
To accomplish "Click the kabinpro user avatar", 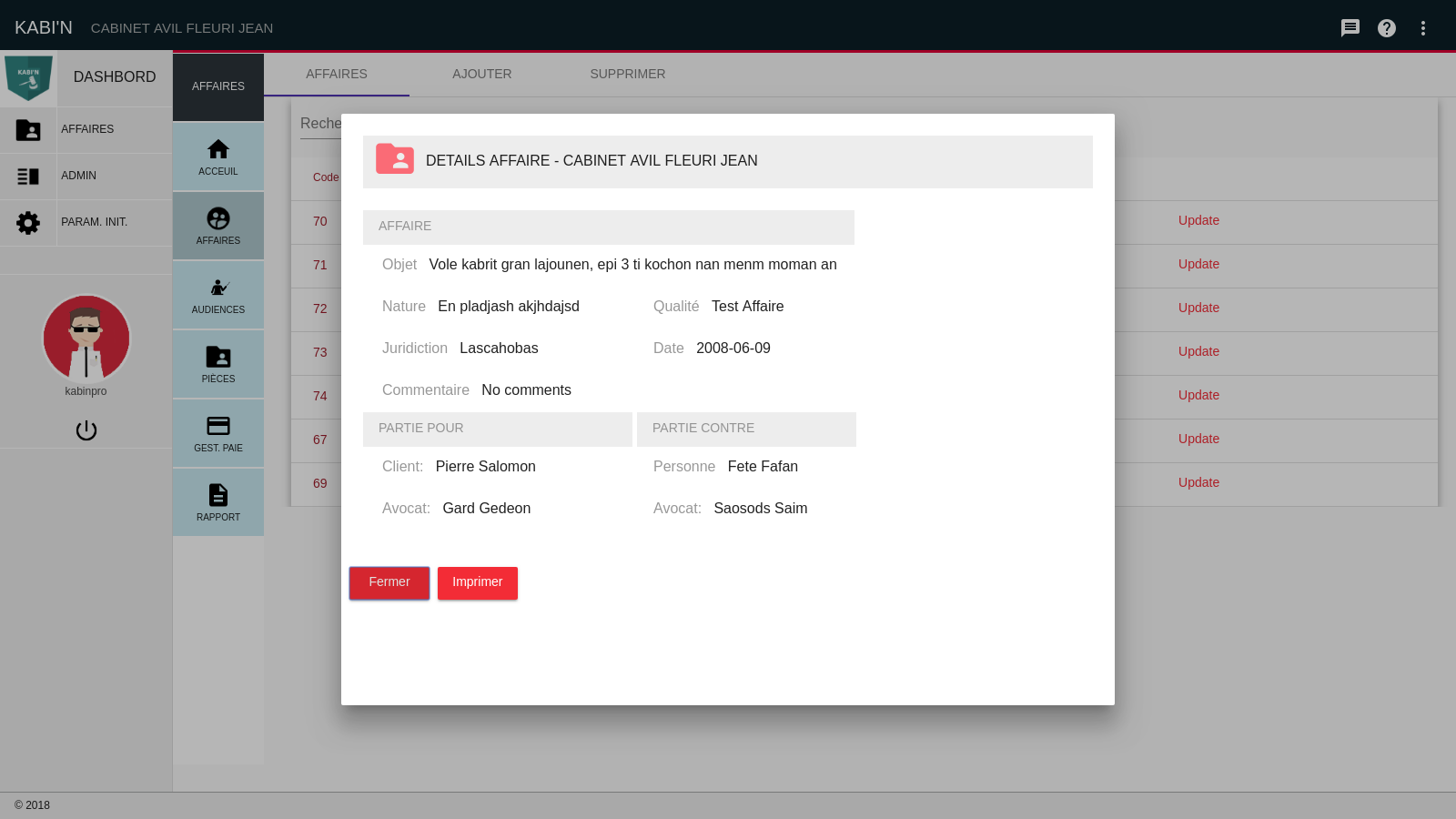I will click(x=86, y=339).
